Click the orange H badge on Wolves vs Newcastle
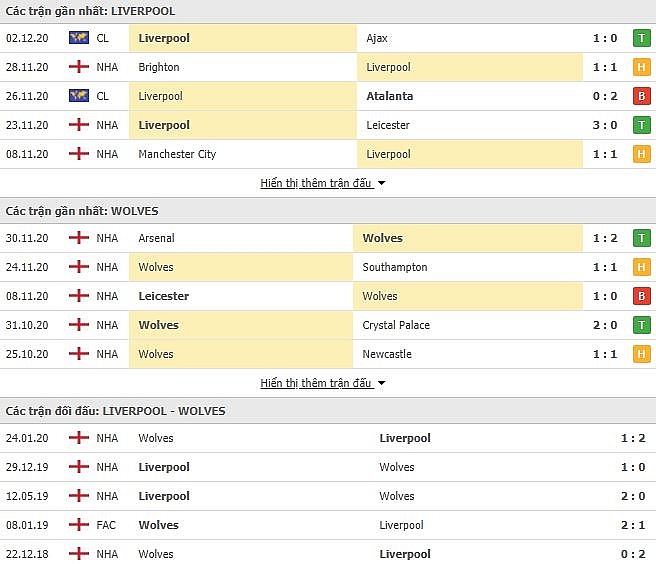The height and width of the screenshot is (564, 656). tap(641, 354)
